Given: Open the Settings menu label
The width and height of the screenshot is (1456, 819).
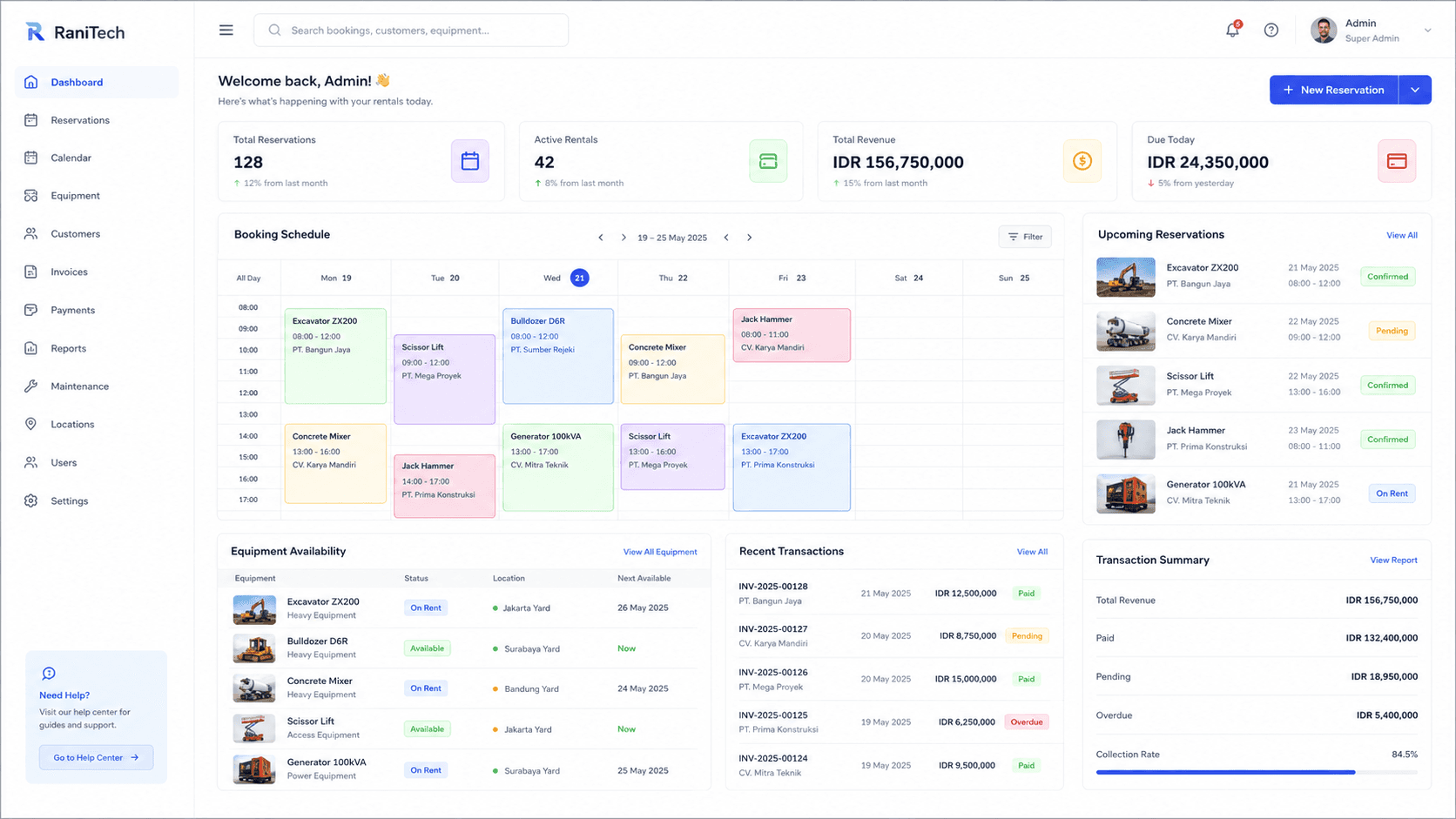Looking at the screenshot, I should coord(70,500).
